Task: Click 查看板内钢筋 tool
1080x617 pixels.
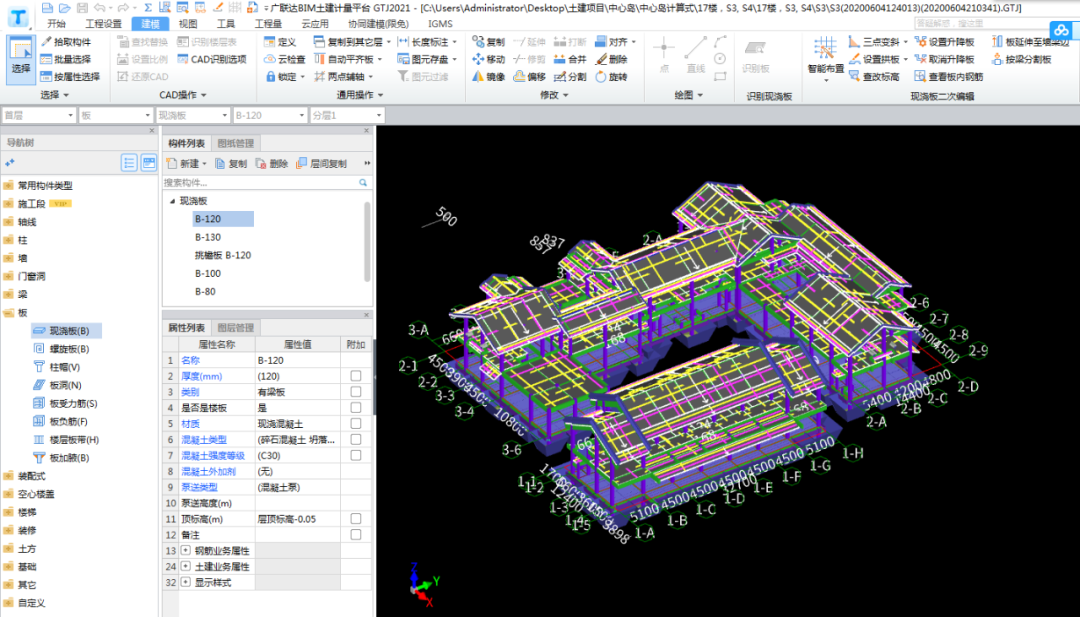Action: coord(948,76)
